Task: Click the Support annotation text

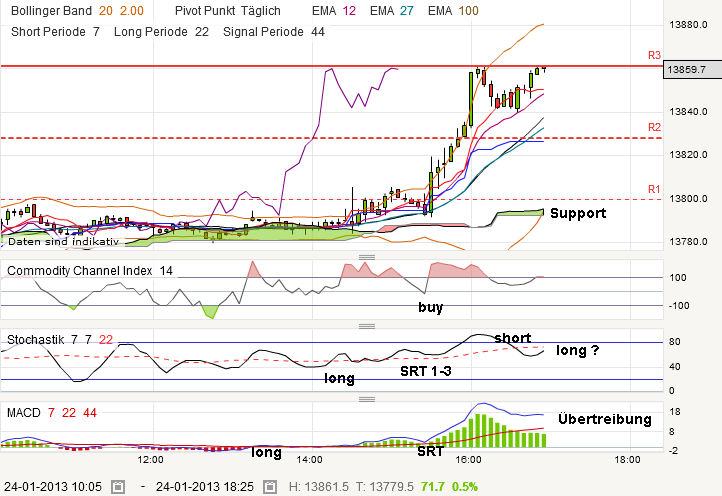Action: pyautogui.click(x=578, y=213)
